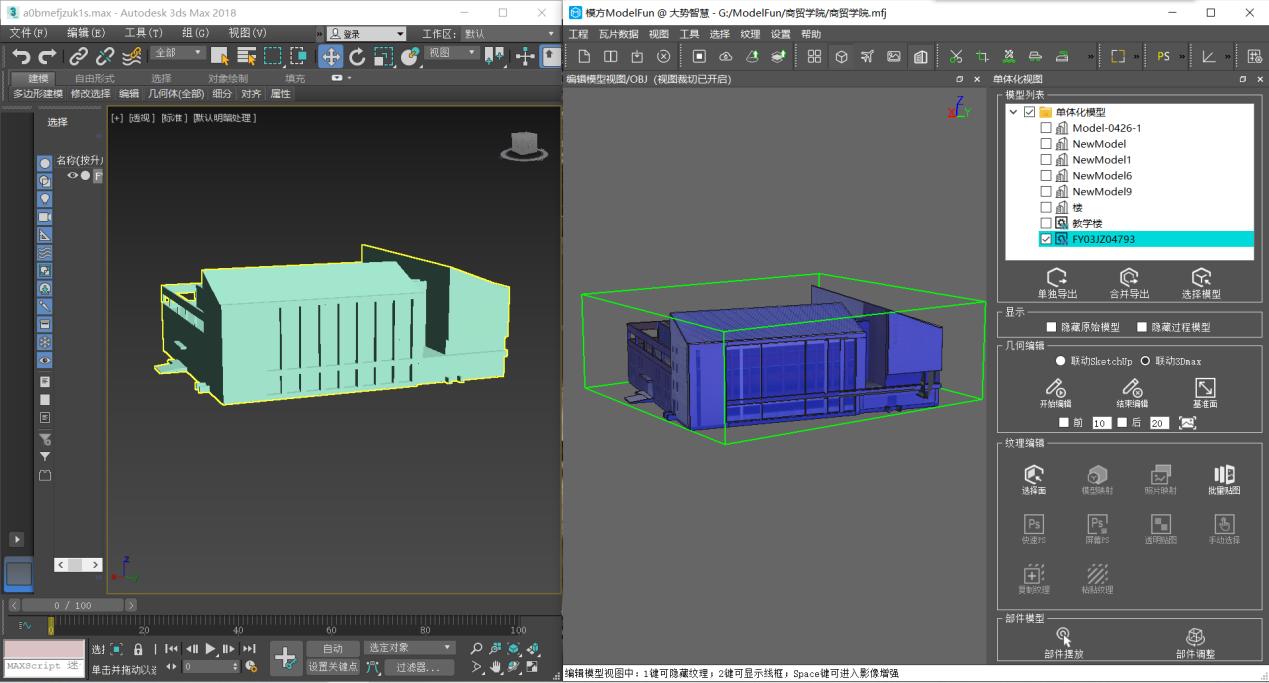The image size is (1269, 683).
Task: Activate Select and Rotate tool in 3ds Max
Action: click(357, 57)
